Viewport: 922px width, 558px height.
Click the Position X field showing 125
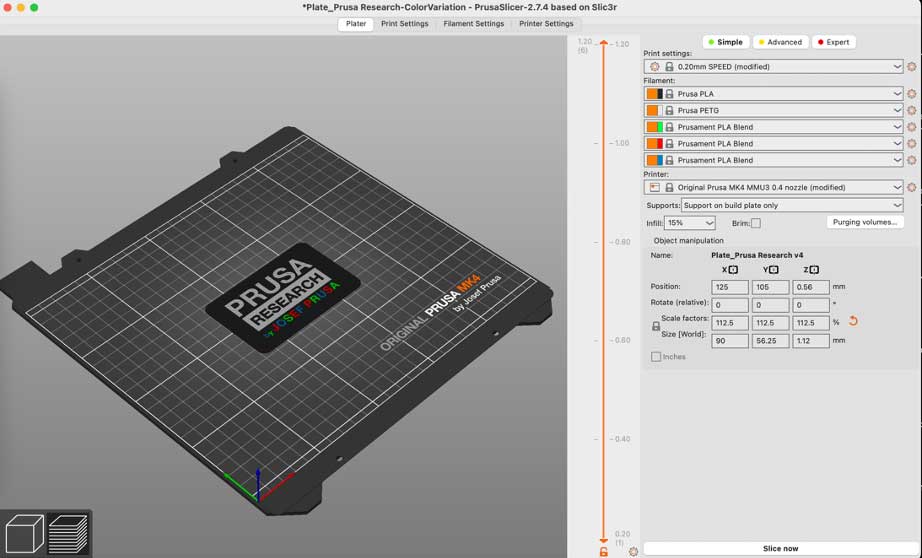[x=730, y=287]
